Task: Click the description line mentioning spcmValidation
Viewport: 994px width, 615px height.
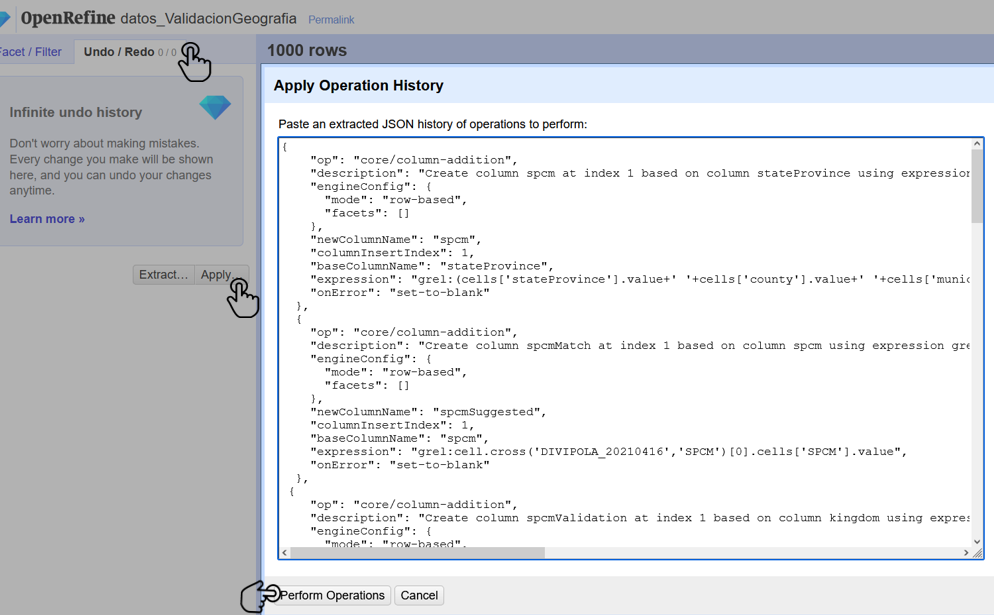Action: click(x=640, y=518)
